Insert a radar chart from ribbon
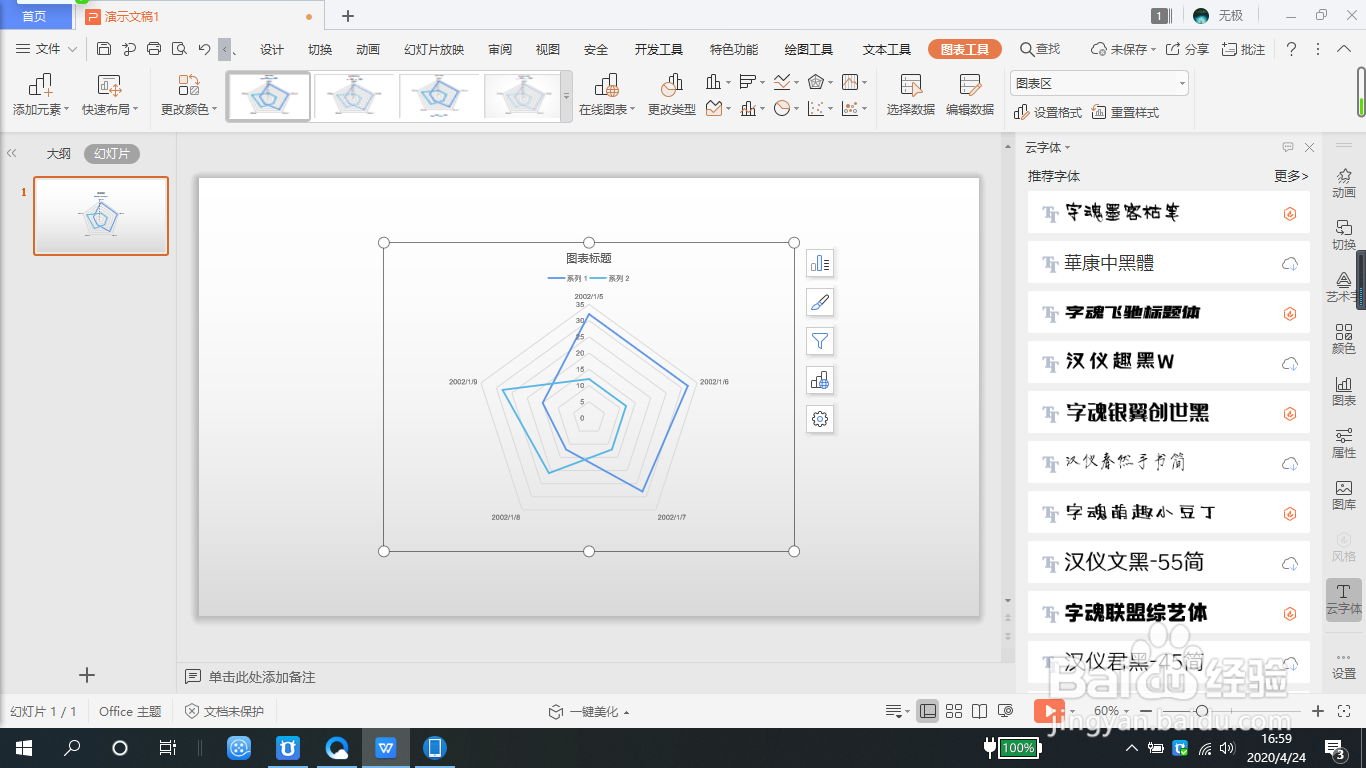1366x768 pixels. point(820,82)
